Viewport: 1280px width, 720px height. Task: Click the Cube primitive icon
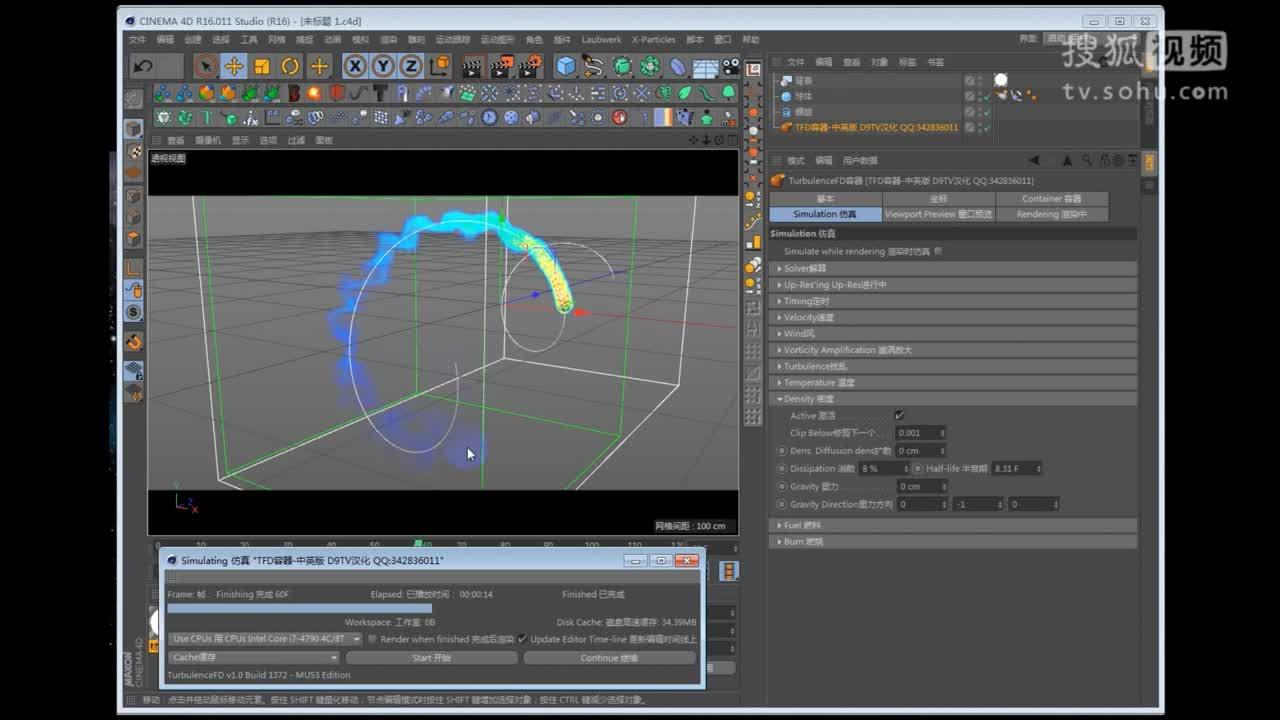click(x=566, y=66)
